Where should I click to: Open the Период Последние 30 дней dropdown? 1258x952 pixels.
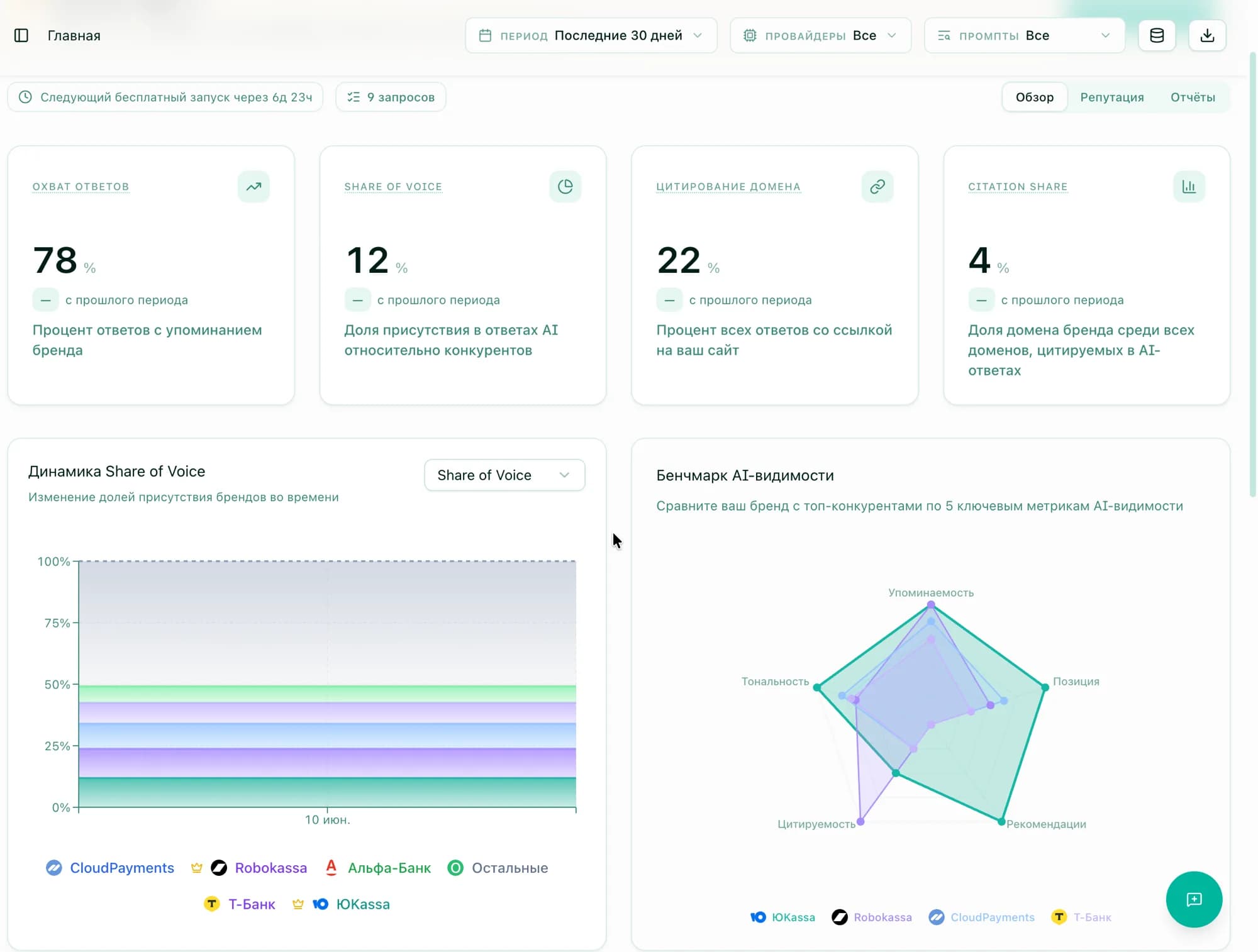pyautogui.click(x=591, y=35)
